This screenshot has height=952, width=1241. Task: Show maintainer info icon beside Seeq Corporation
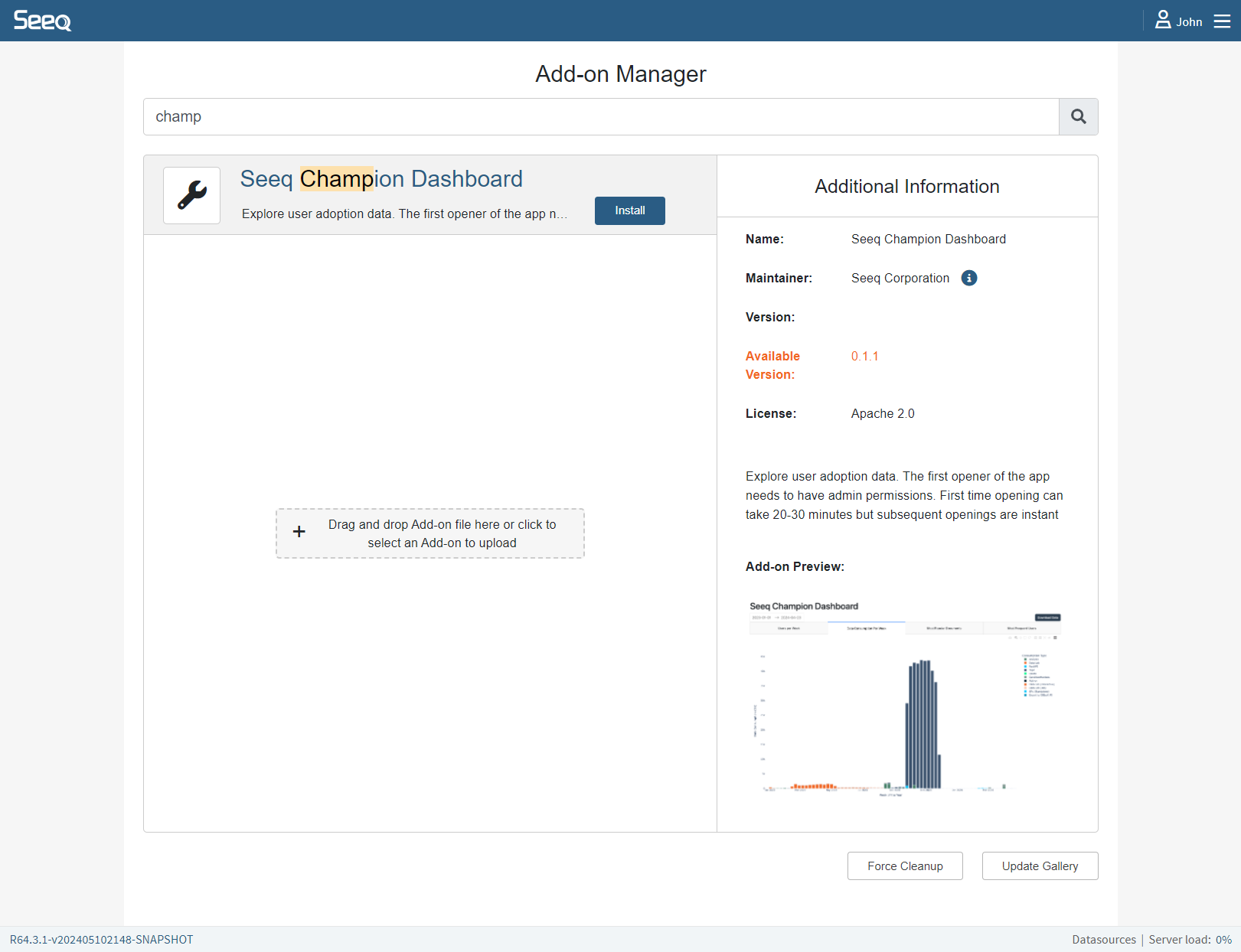pos(968,278)
